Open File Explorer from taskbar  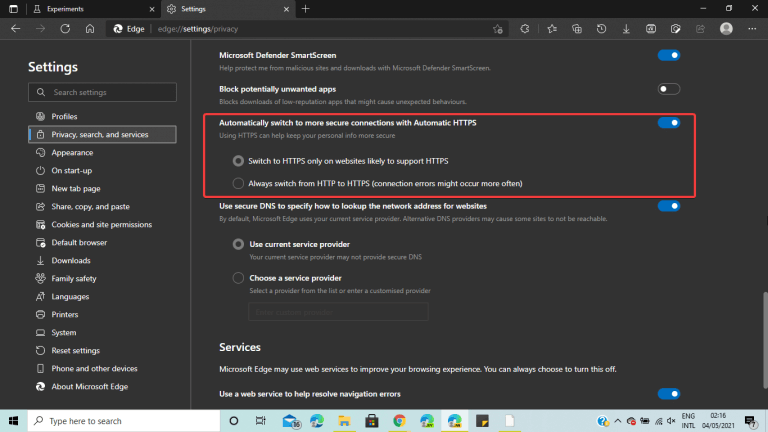[x=344, y=421]
